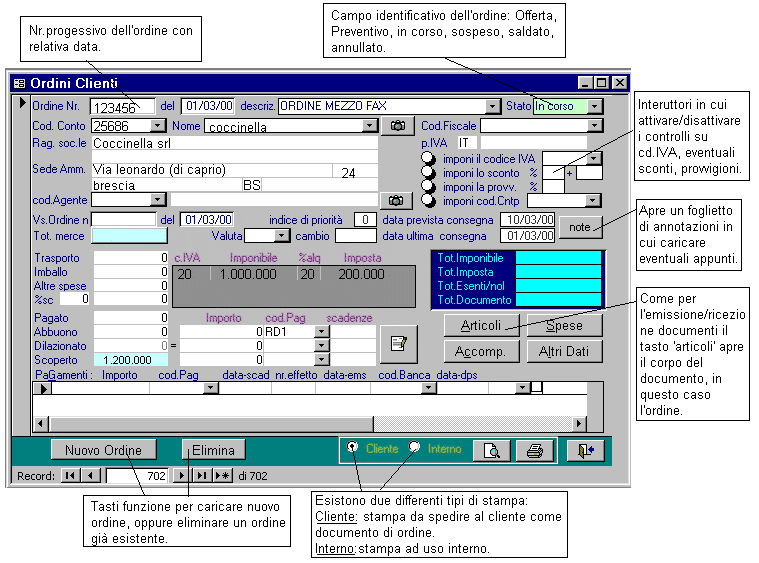This screenshot has width=759, height=563.
Task: Click the camera icon next to Nome field
Action: (x=397, y=126)
